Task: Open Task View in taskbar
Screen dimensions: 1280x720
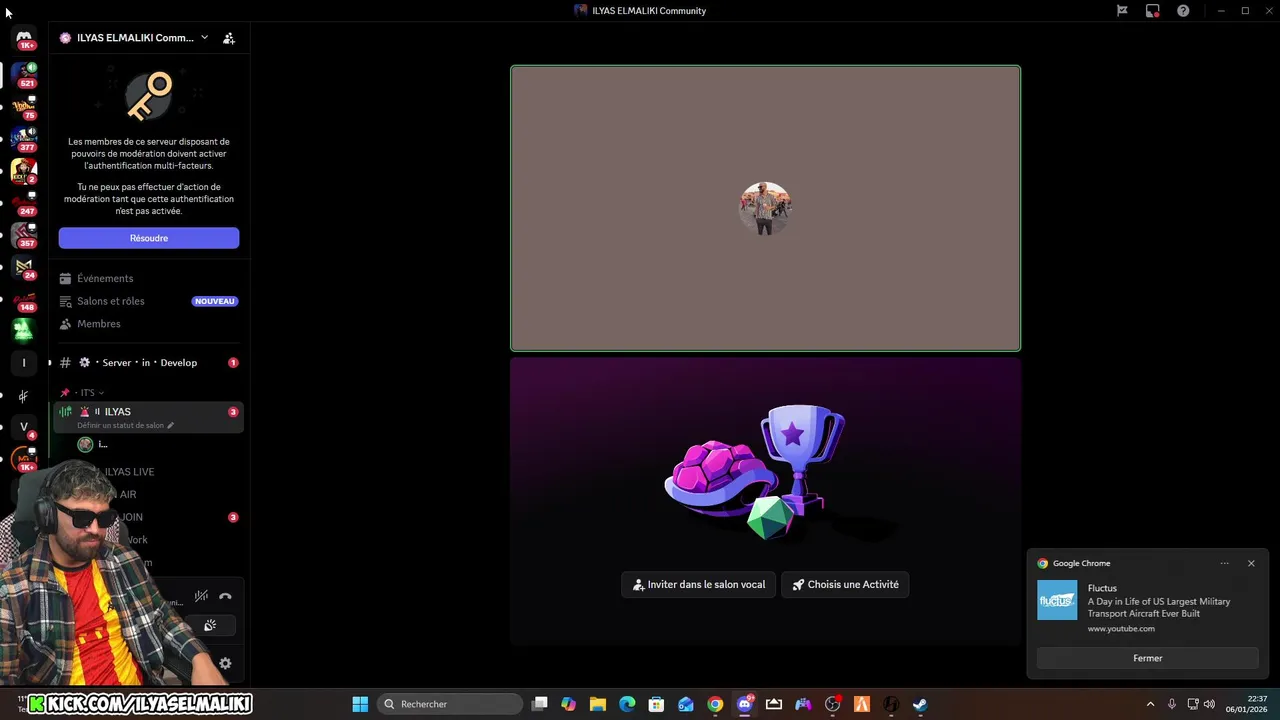Action: (540, 704)
